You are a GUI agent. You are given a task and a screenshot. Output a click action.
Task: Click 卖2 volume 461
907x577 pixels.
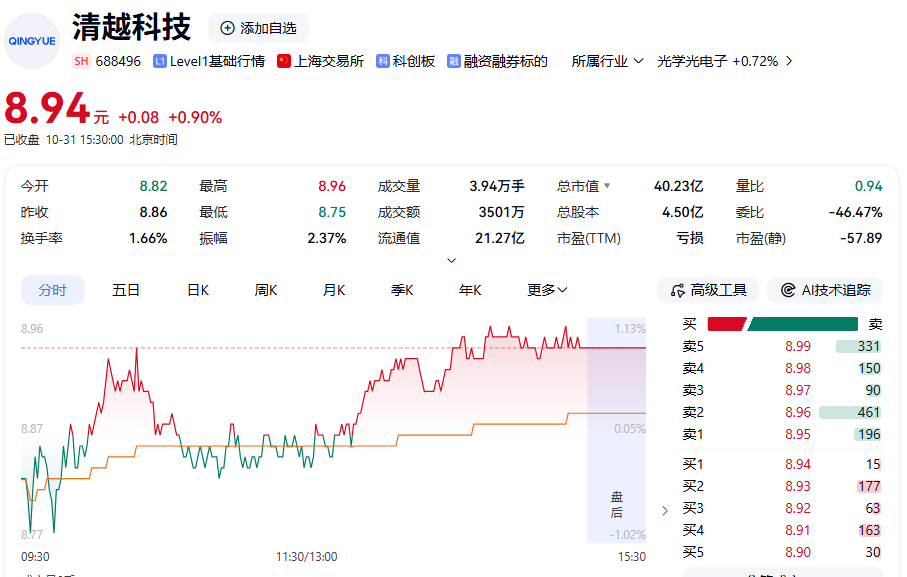[x=869, y=412]
